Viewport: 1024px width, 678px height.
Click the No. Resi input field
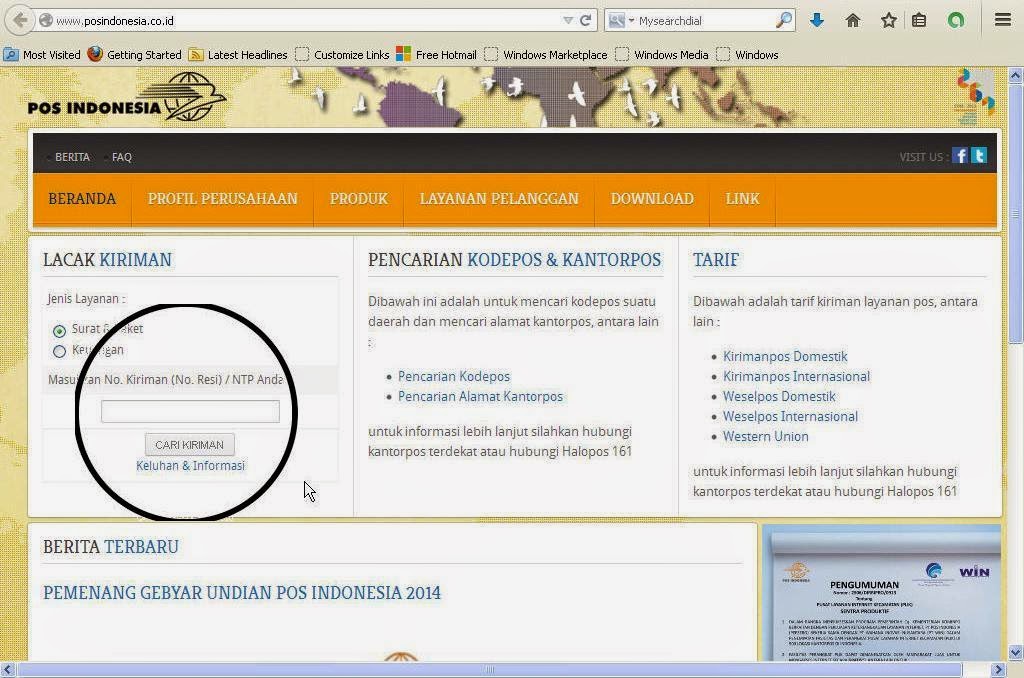[190, 412]
